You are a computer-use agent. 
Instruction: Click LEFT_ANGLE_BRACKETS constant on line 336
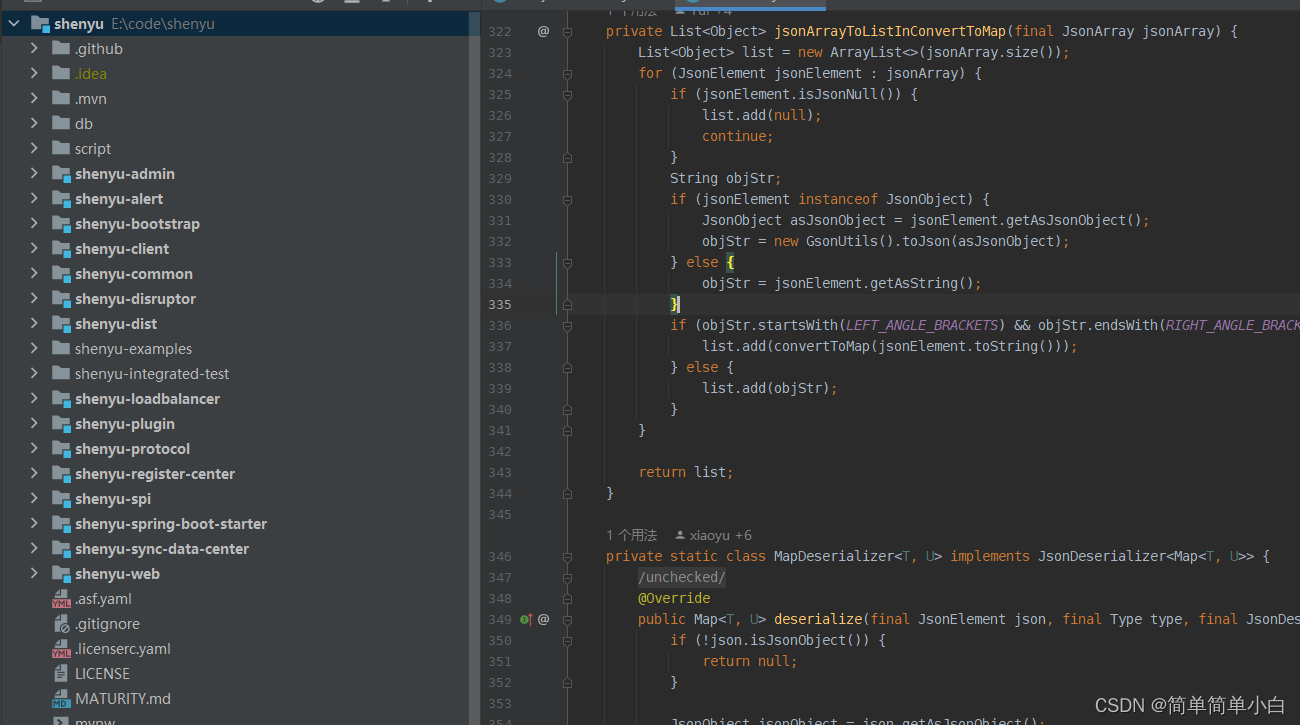(922, 325)
